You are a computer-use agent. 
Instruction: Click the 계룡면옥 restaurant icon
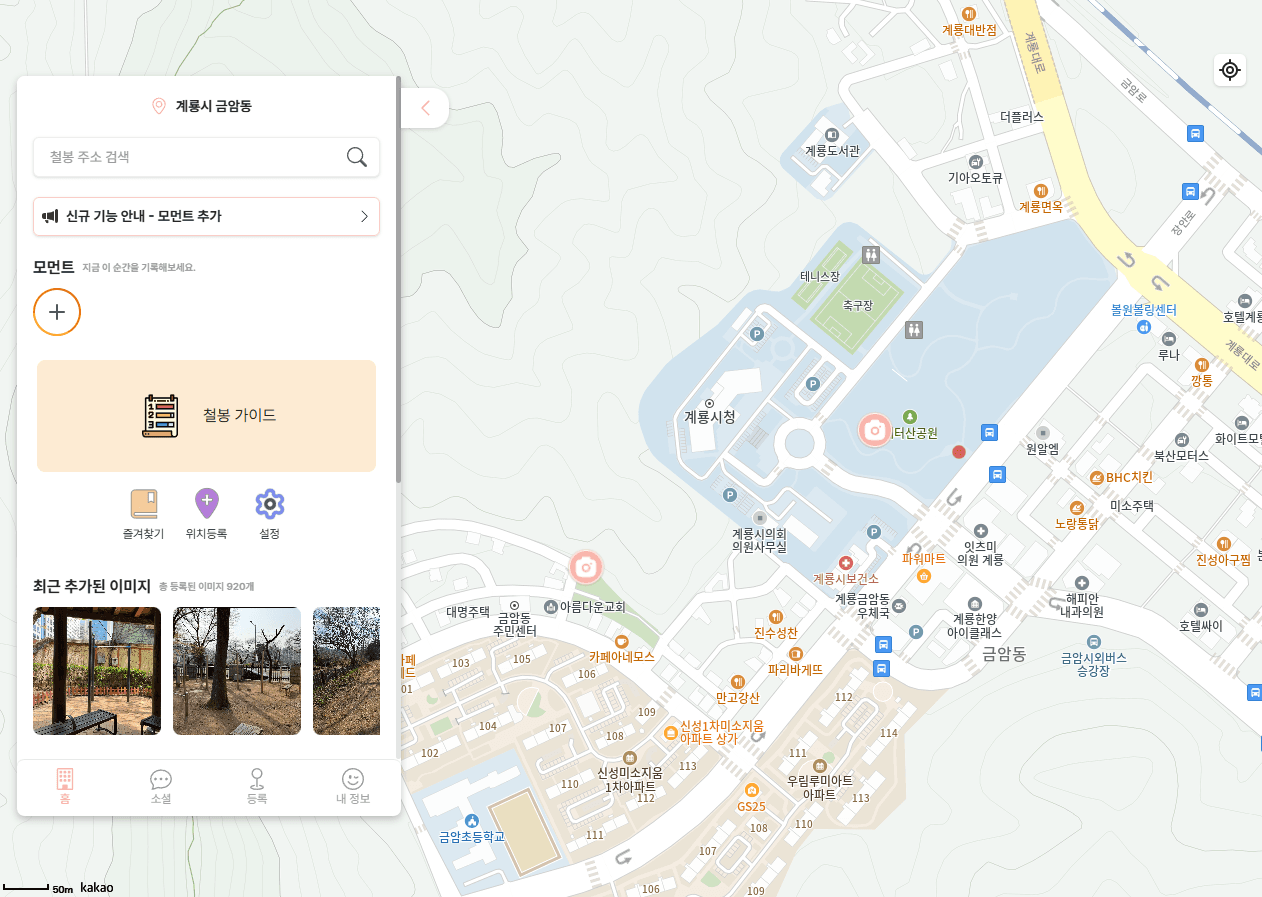[1041, 190]
